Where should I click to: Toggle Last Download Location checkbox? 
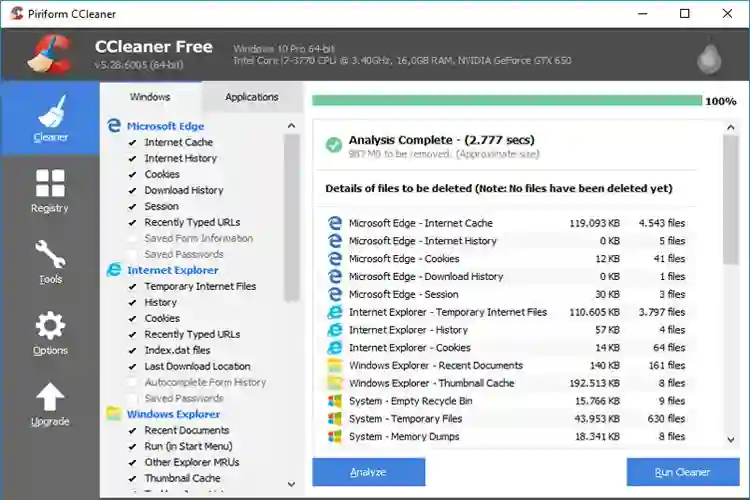click(132, 367)
